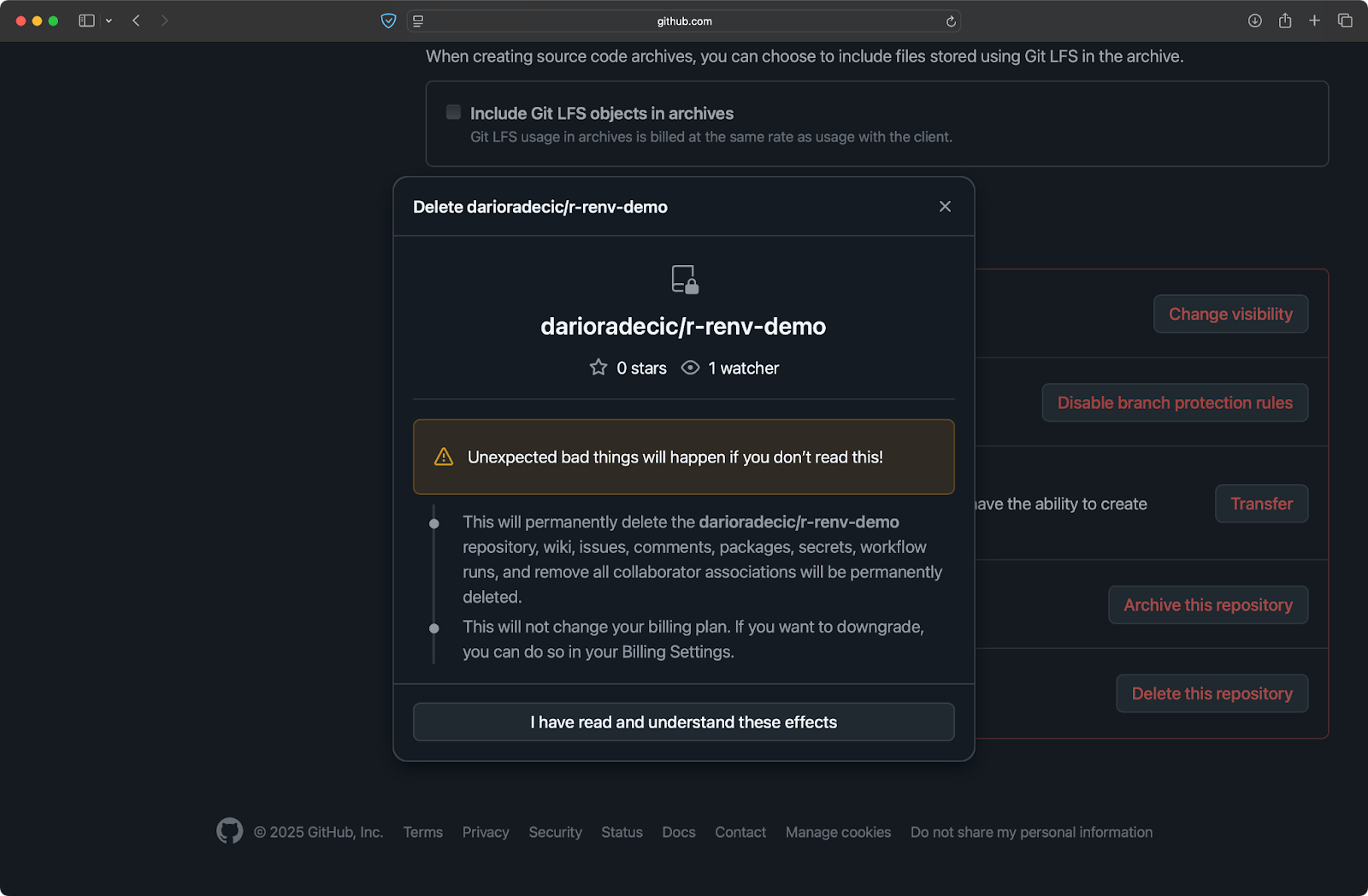Open the Status footer link
The height and width of the screenshot is (896, 1368).
[622, 832]
